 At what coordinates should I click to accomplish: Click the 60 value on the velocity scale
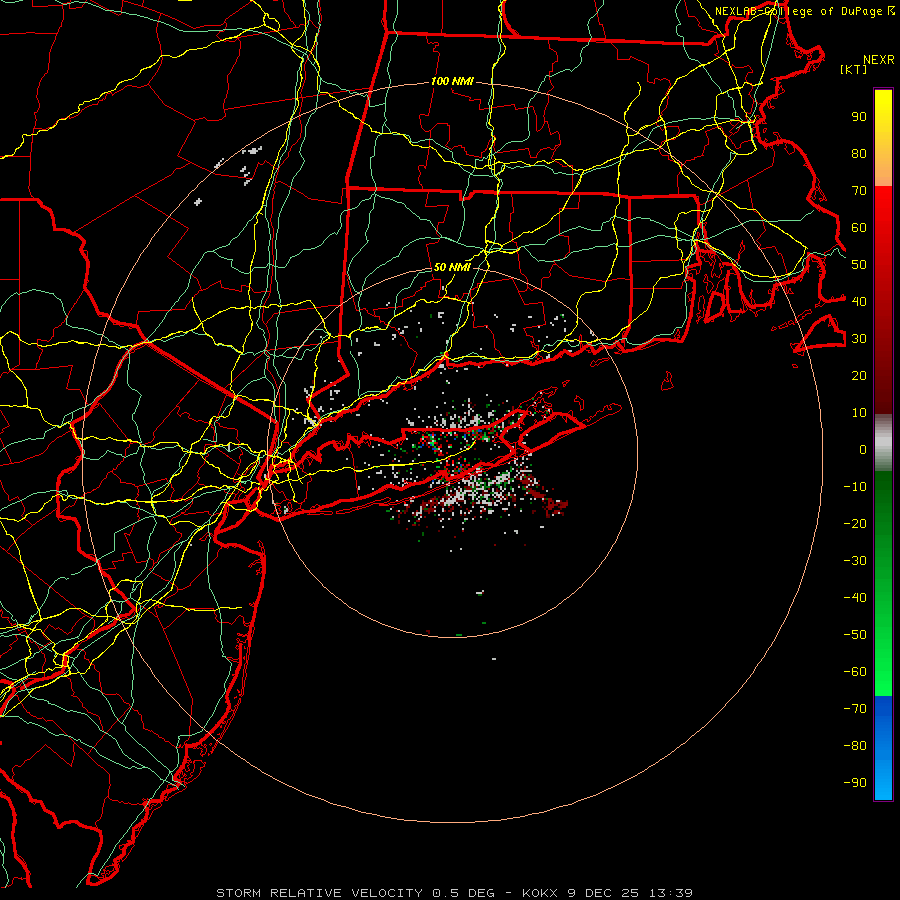pyautogui.click(x=859, y=228)
